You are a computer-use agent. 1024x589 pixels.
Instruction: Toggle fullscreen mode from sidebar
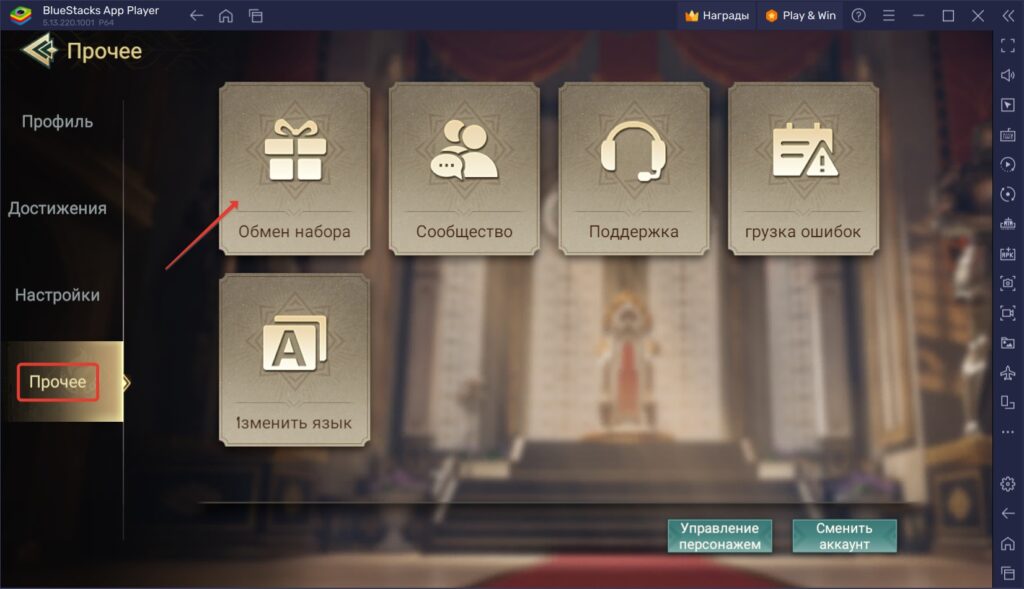pyautogui.click(x=1008, y=45)
